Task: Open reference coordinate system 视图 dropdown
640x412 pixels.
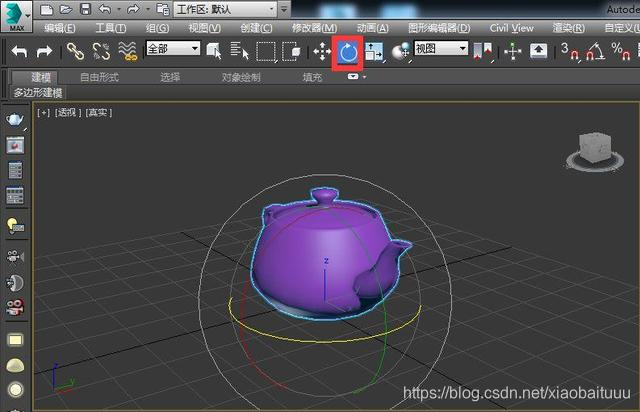Action: coord(441,49)
